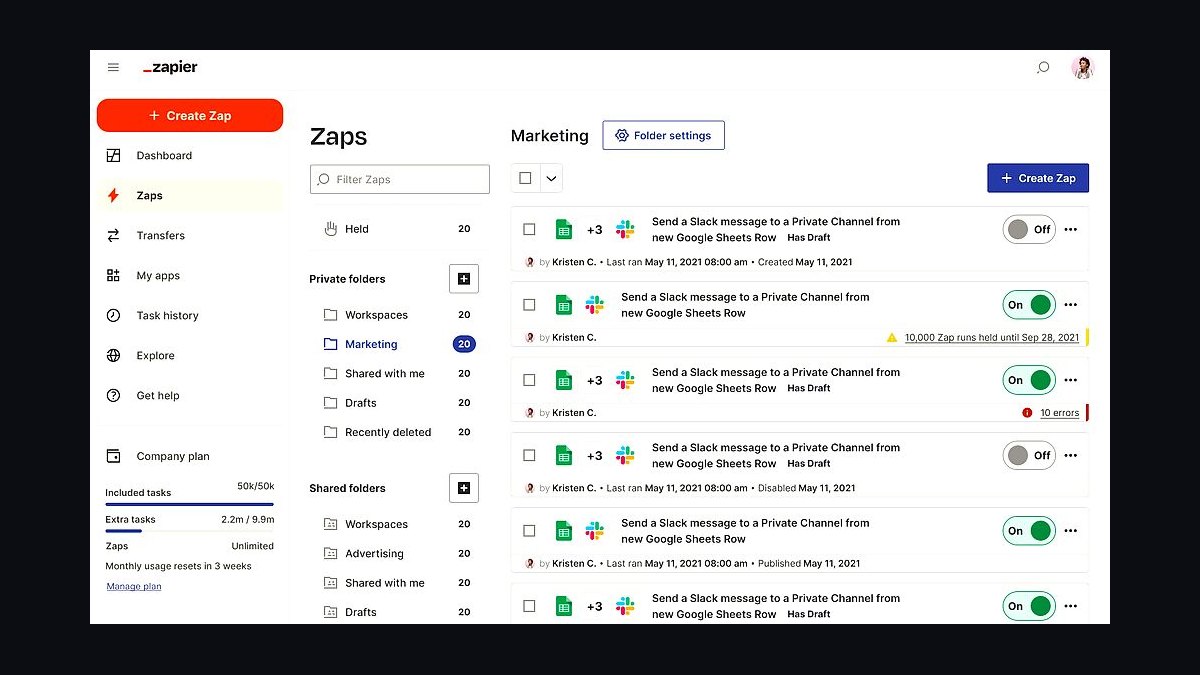Click the Transfers arrows icon
The width and height of the screenshot is (1200, 675).
click(113, 235)
